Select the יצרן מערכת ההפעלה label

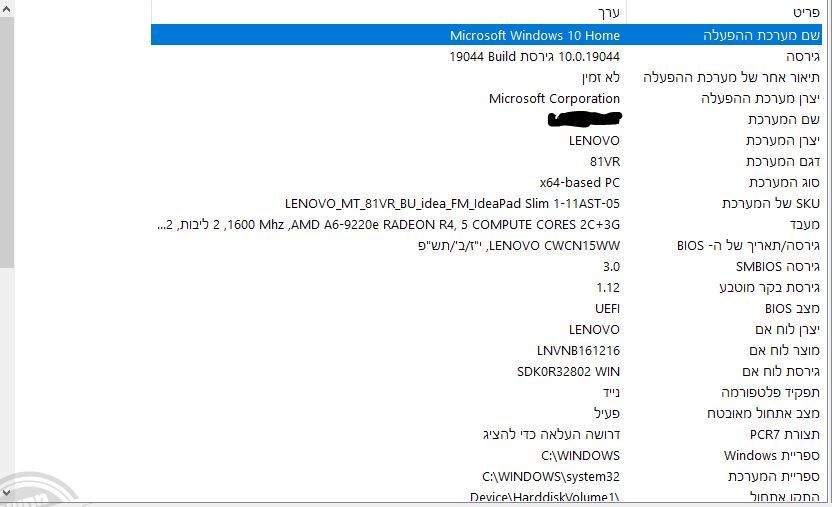coord(760,98)
